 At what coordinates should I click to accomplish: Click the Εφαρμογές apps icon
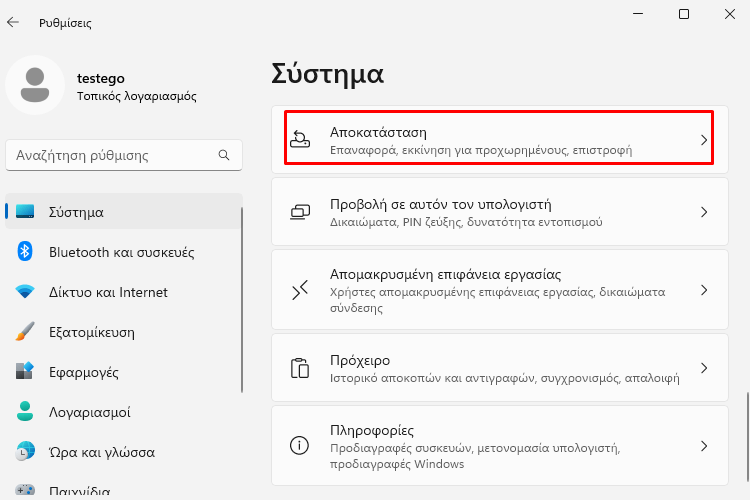(25, 371)
